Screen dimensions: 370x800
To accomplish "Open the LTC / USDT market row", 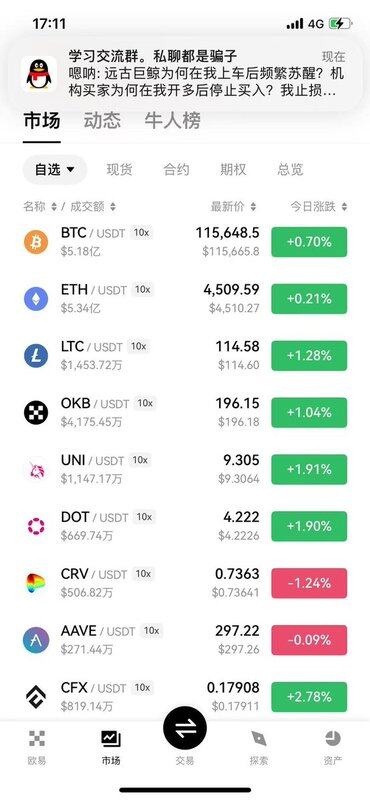I will tap(185, 356).
